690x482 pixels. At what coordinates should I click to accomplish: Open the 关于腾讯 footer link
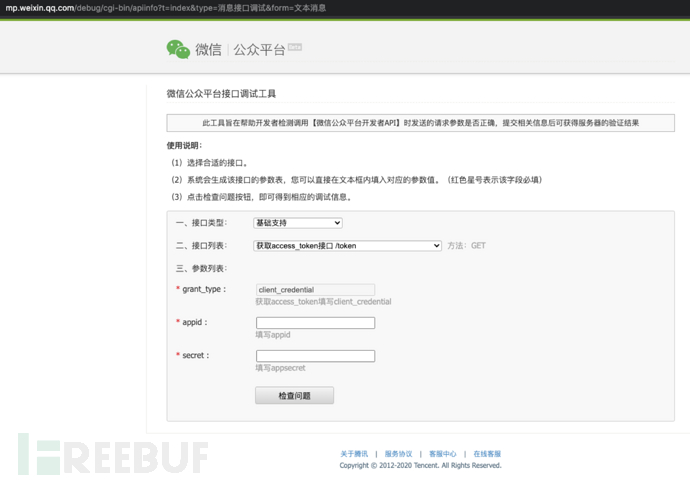(354, 454)
